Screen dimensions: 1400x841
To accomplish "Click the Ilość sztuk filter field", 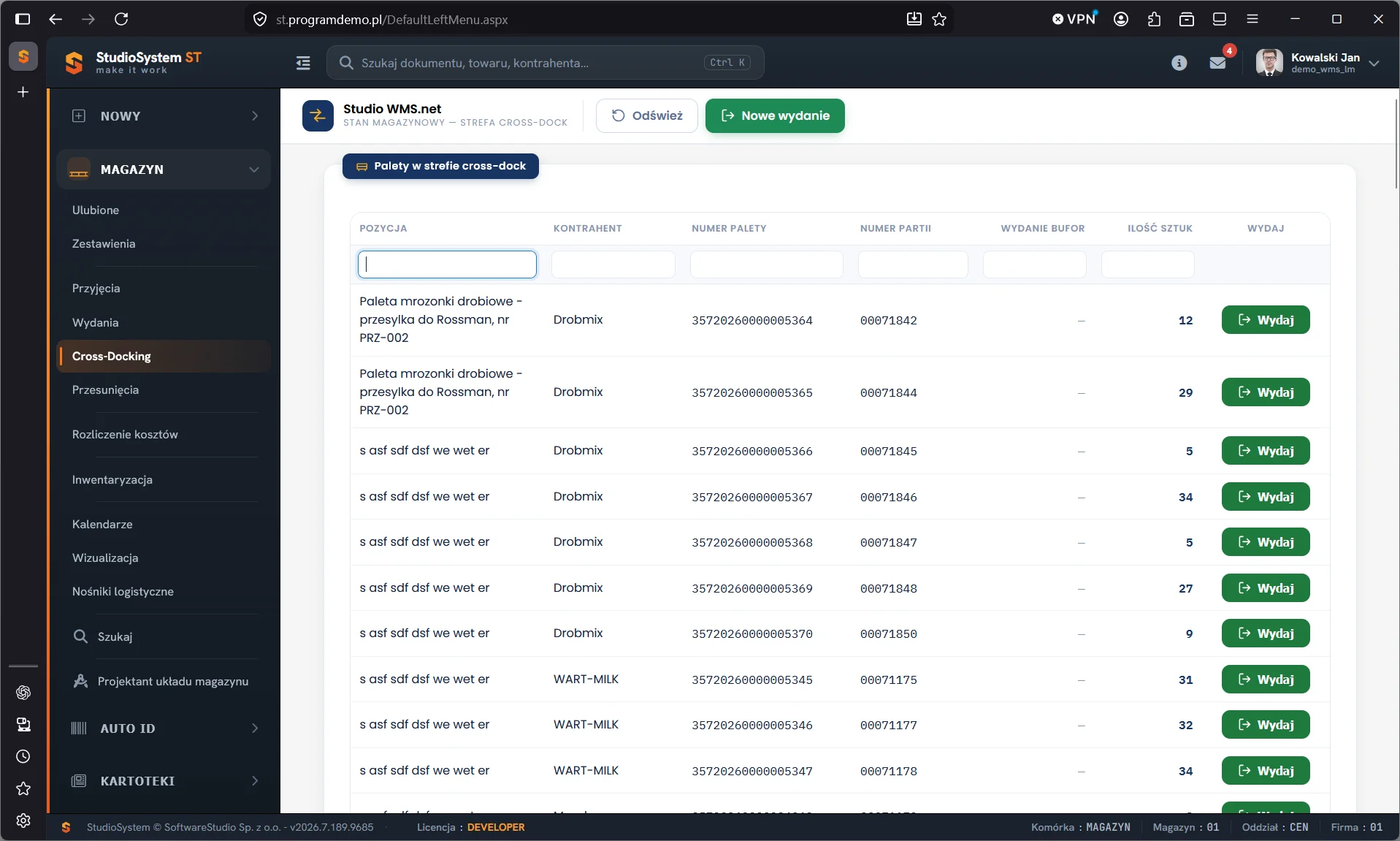I will pos(1148,265).
